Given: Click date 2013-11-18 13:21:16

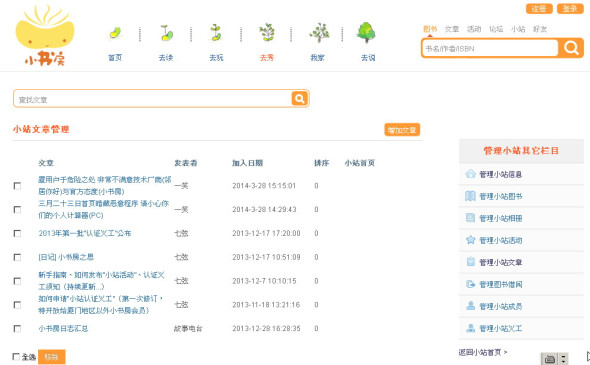Looking at the screenshot, I should coord(266,304).
